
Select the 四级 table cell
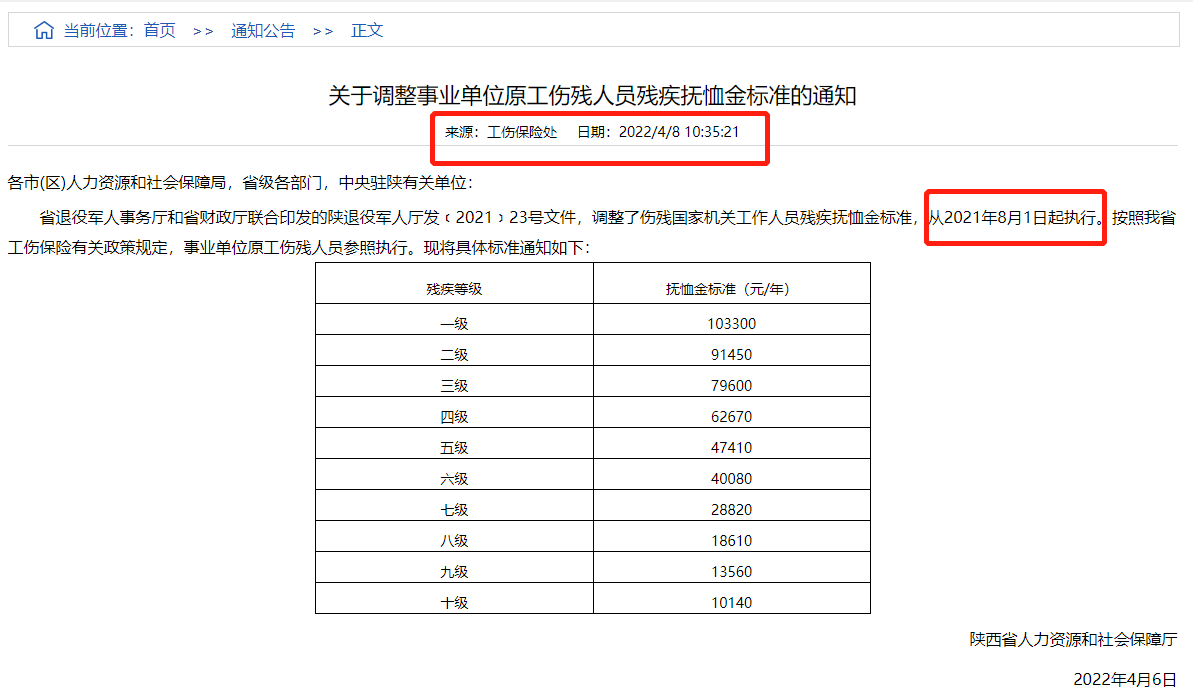pos(454,413)
